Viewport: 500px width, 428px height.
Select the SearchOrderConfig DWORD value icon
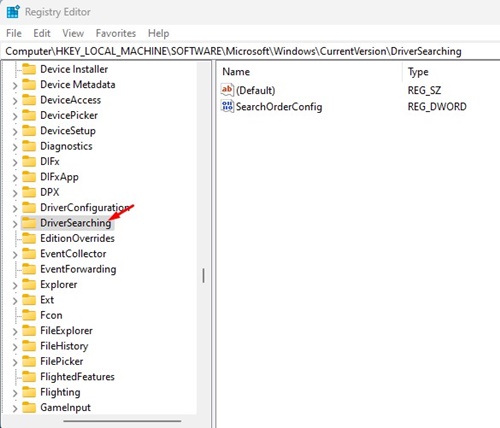click(227, 107)
